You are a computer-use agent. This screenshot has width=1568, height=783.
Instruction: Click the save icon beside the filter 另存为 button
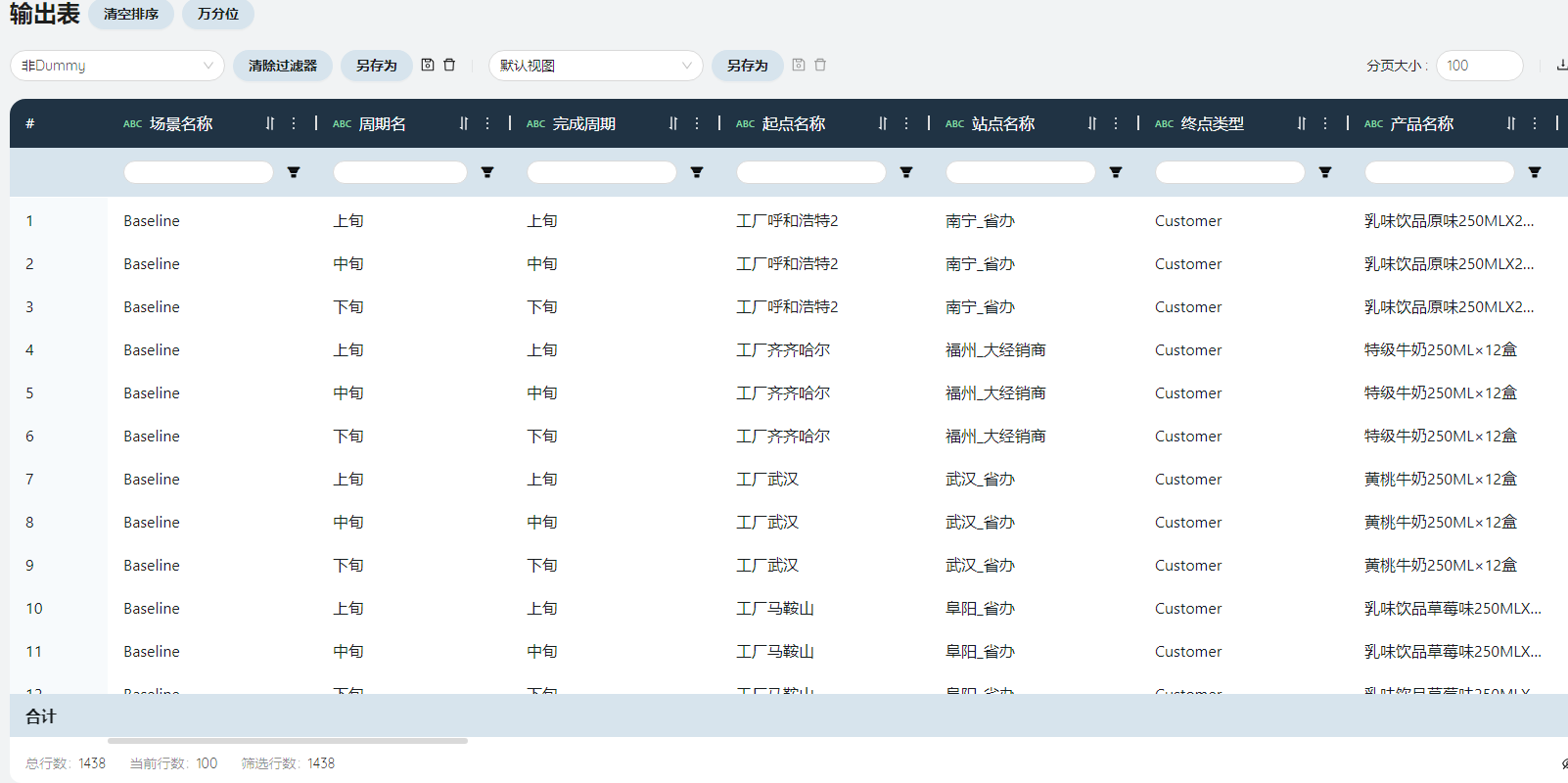pos(428,65)
